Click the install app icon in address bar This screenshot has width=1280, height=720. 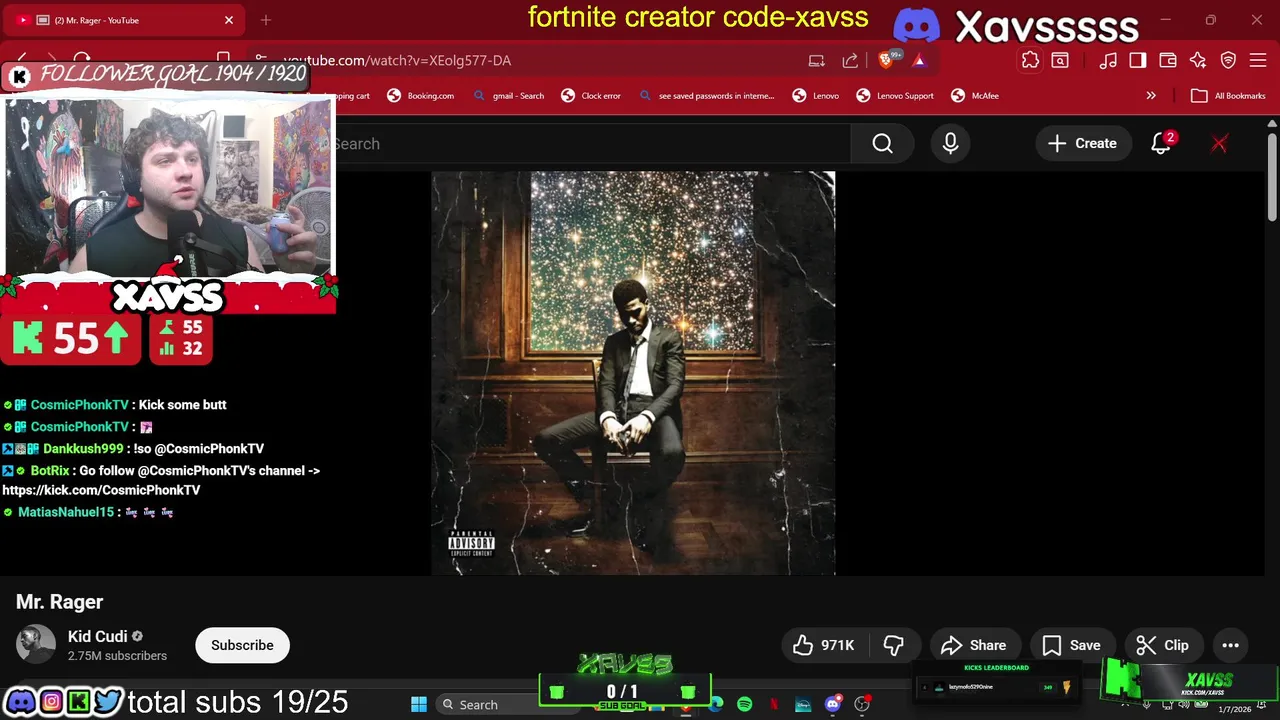(817, 60)
